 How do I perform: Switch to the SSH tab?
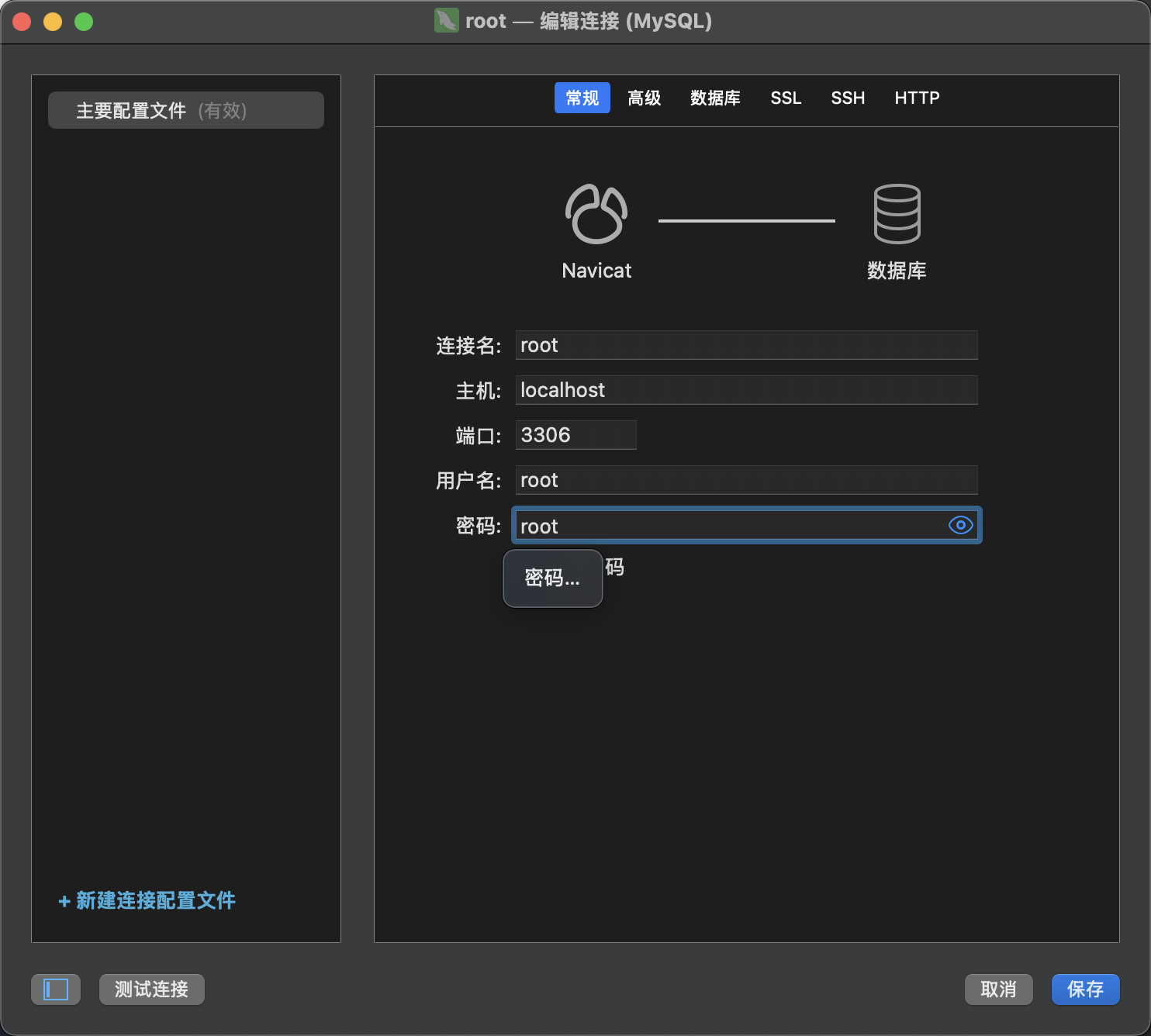[x=848, y=98]
